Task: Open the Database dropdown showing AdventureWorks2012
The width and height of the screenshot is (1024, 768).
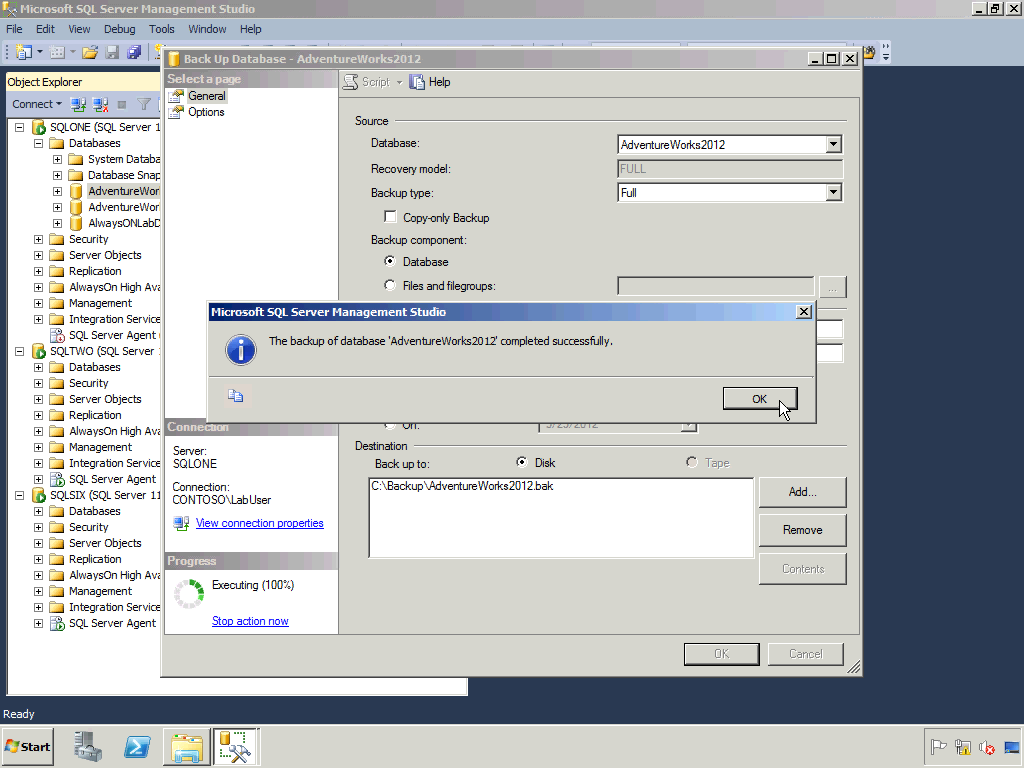Action: pyautogui.click(x=833, y=144)
